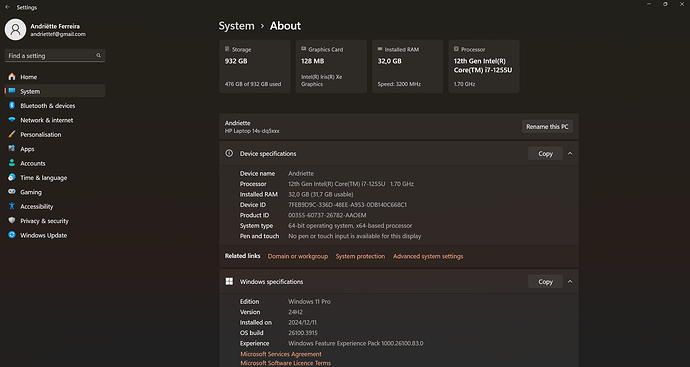Go back using the arrow beside Settings
Screen dimensions: 690x367
click(7, 7)
